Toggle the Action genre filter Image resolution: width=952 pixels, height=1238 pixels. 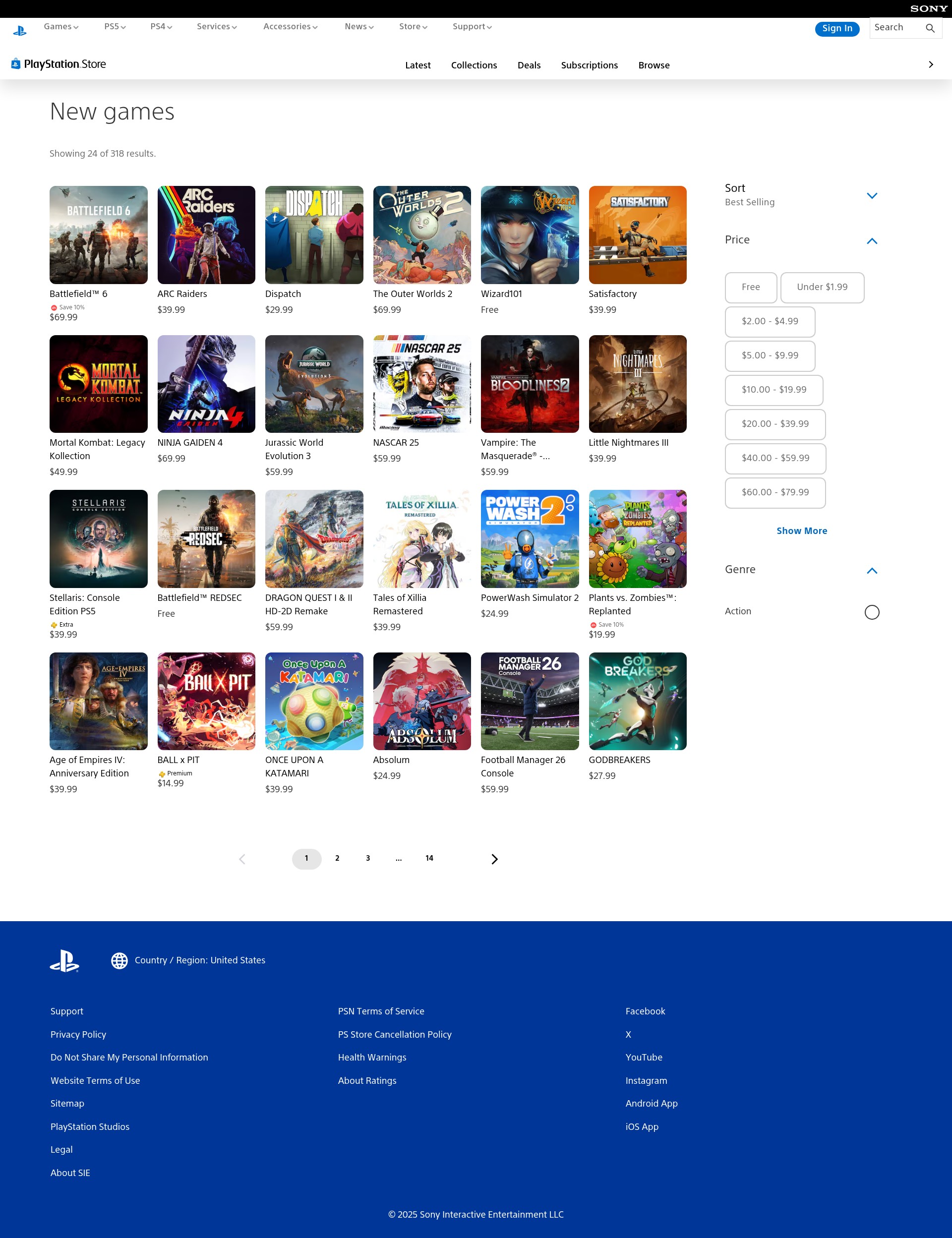point(872,612)
